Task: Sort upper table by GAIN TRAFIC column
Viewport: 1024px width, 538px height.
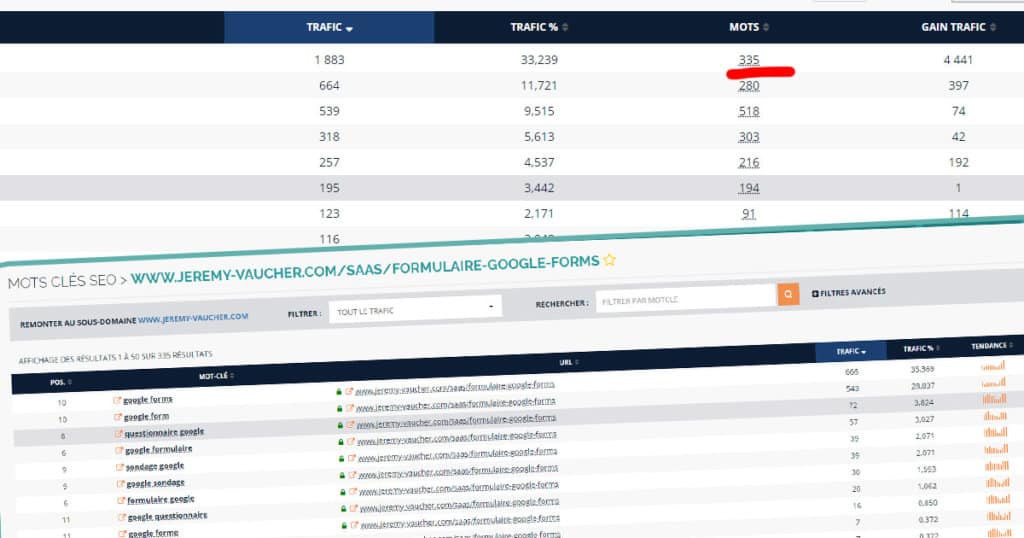Action: tap(958, 27)
